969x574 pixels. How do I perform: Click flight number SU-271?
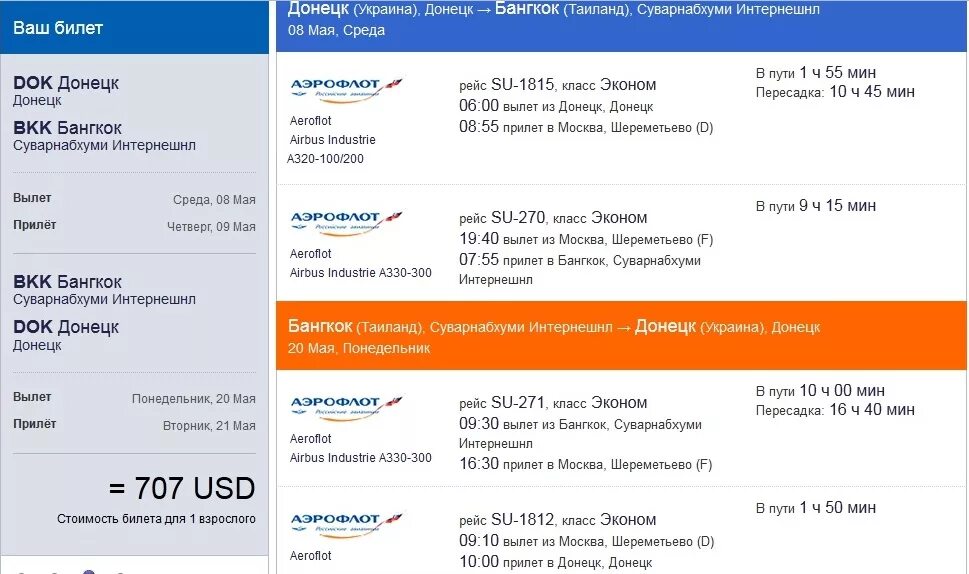(x=518, y=402)
